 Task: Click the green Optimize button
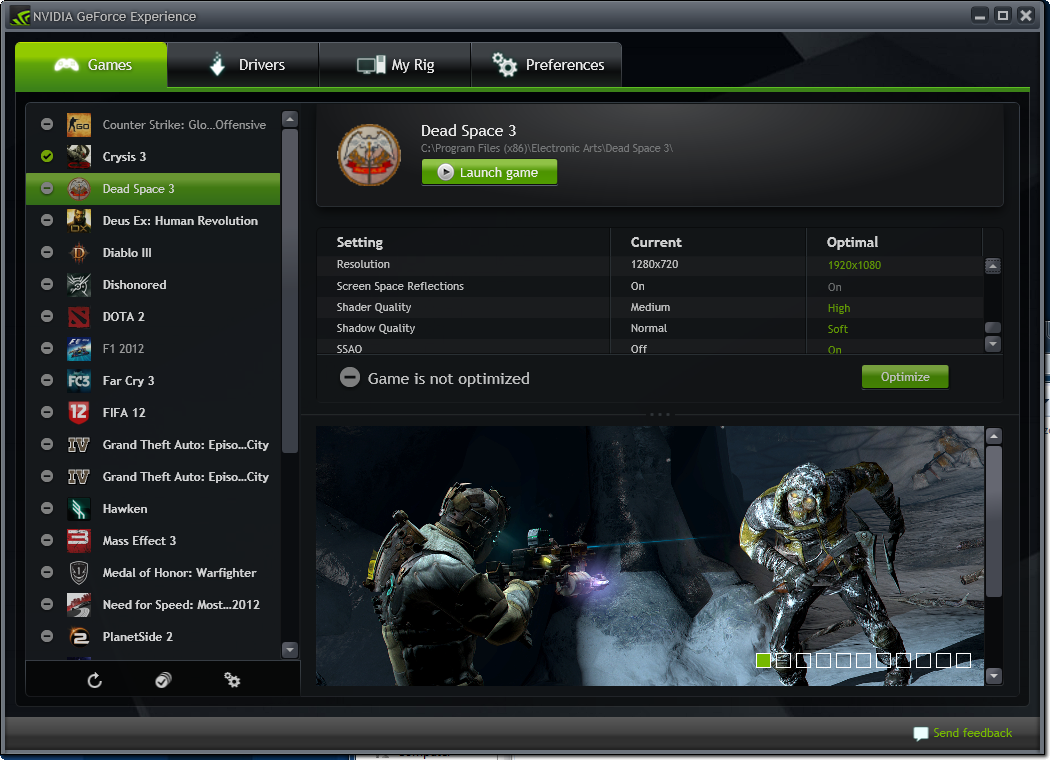pos(905,377)
